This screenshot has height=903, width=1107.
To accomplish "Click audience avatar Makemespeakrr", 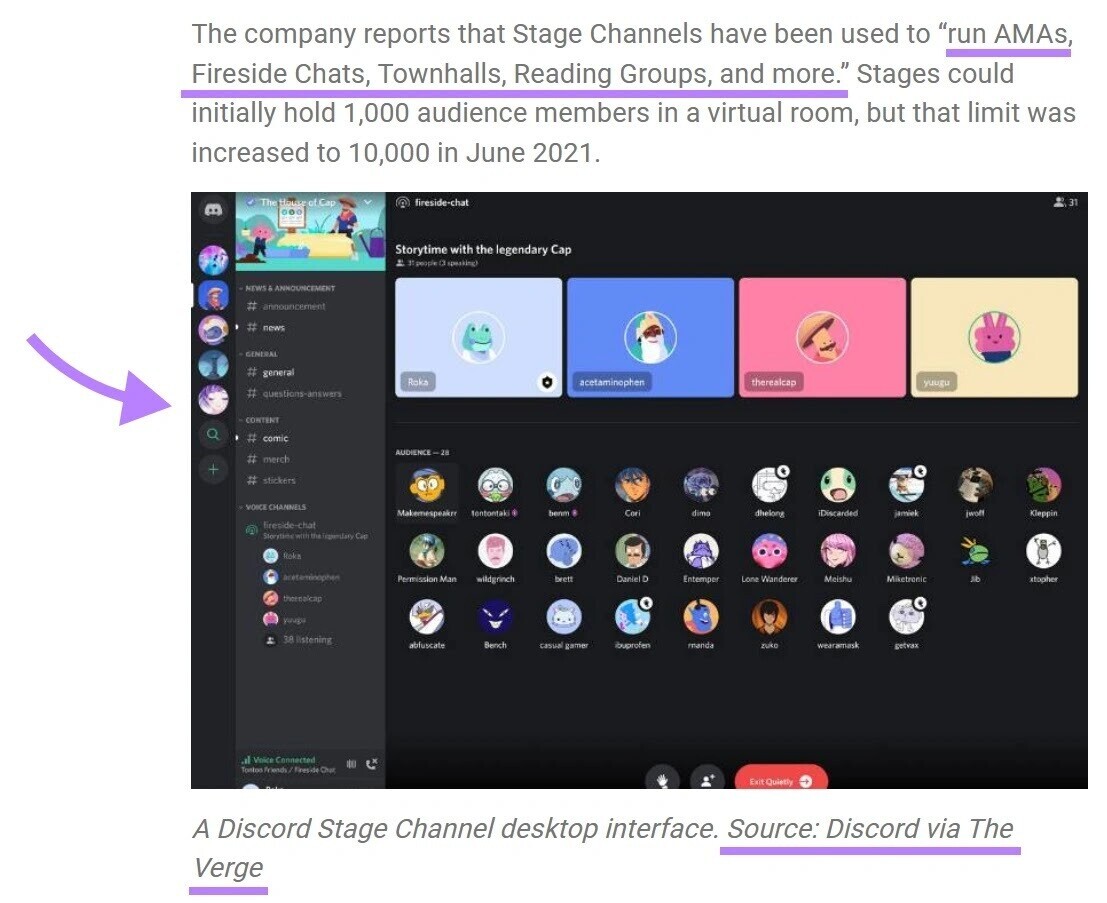I will [x=426, y=485].
